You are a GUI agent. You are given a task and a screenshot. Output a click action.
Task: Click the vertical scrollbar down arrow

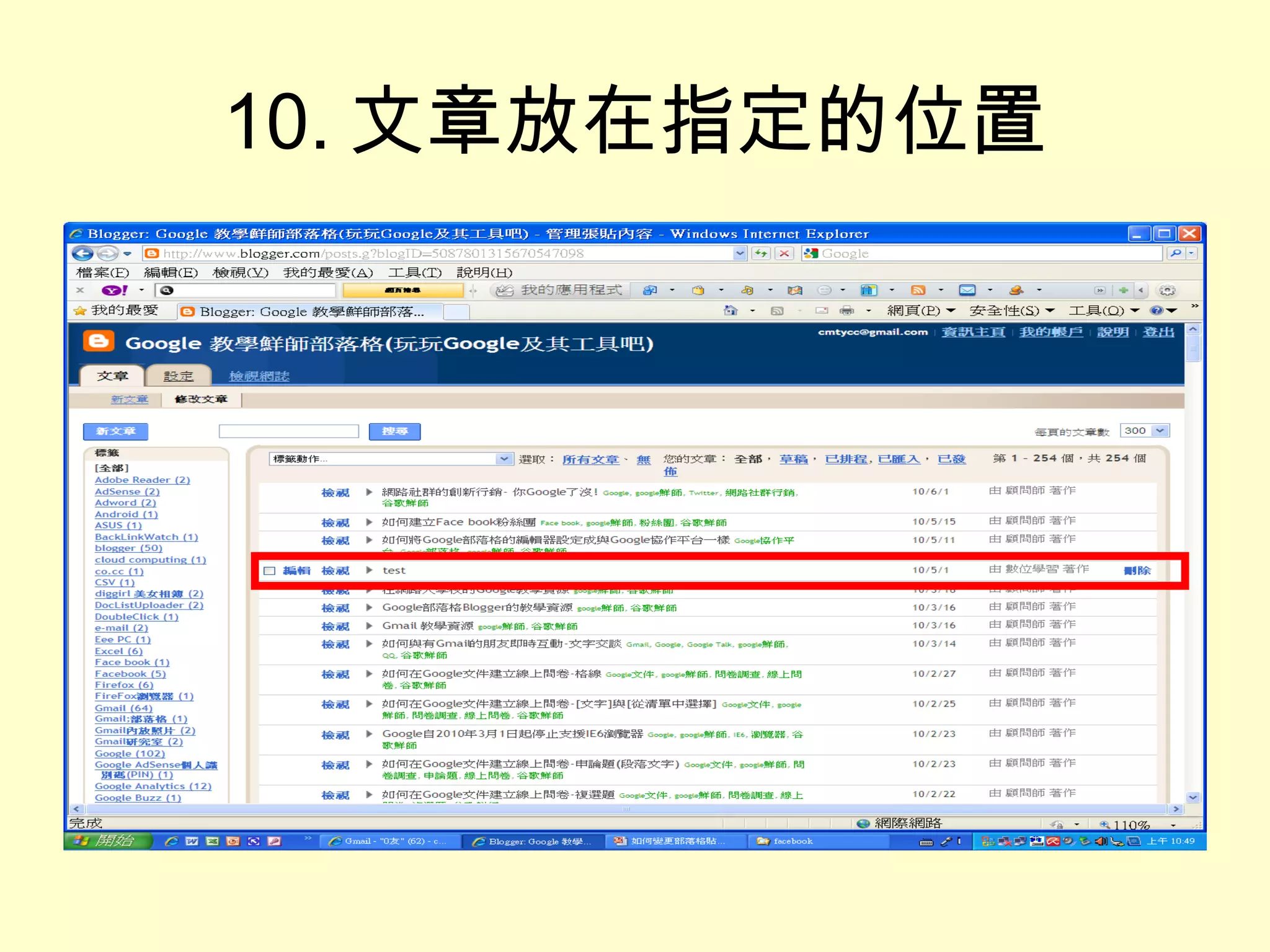pos(1193,797)
